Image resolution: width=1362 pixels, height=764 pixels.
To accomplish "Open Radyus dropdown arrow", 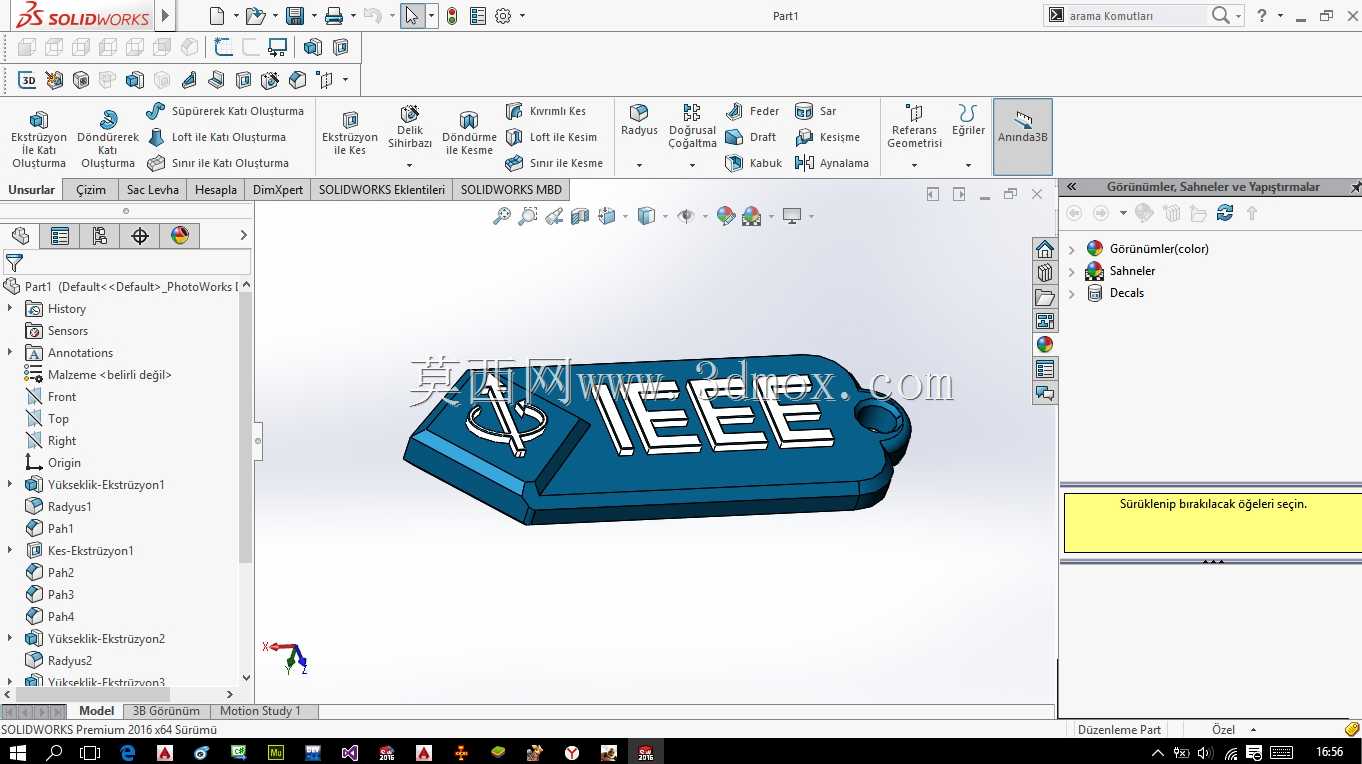I will (x=639, y=165).
